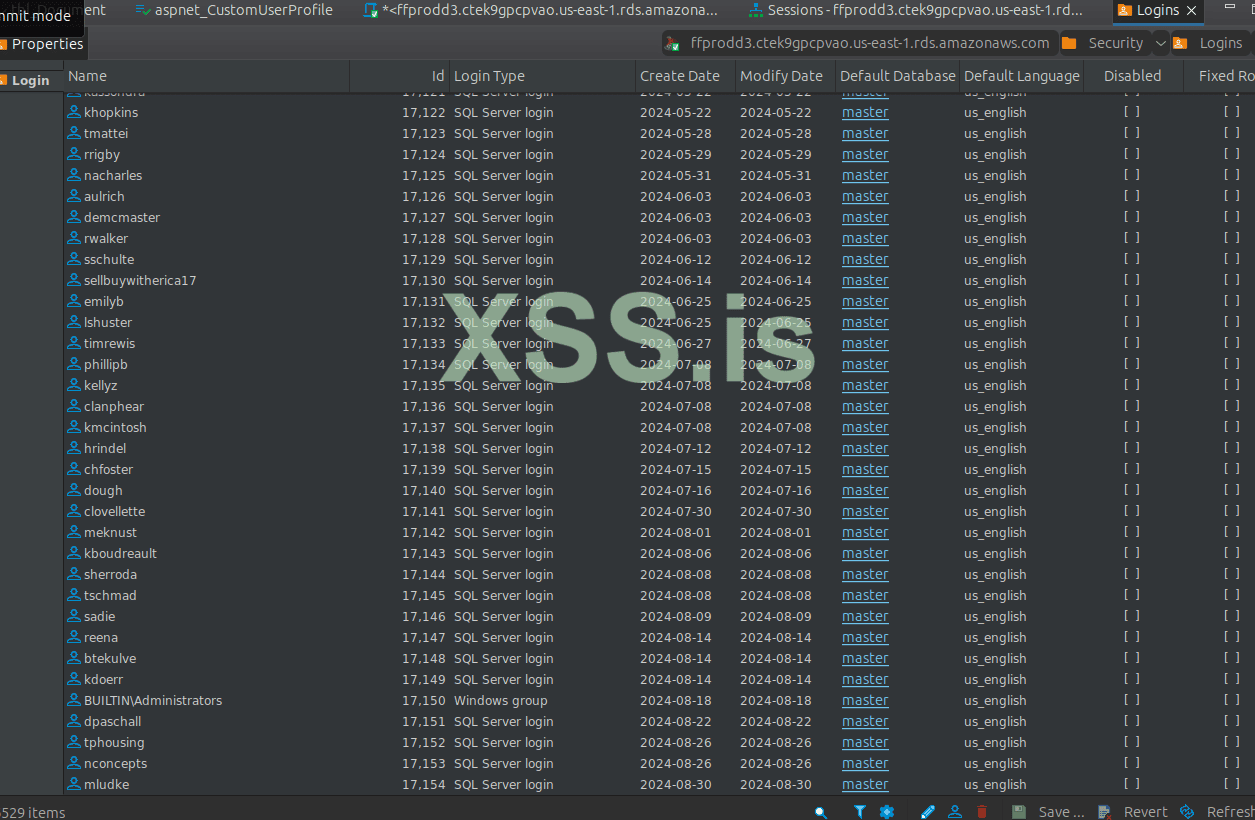Open the filter funnel icon in bottom toolbar
Image resolution: width=1255 pixels, height=820 pixels.
click(860, 812)
